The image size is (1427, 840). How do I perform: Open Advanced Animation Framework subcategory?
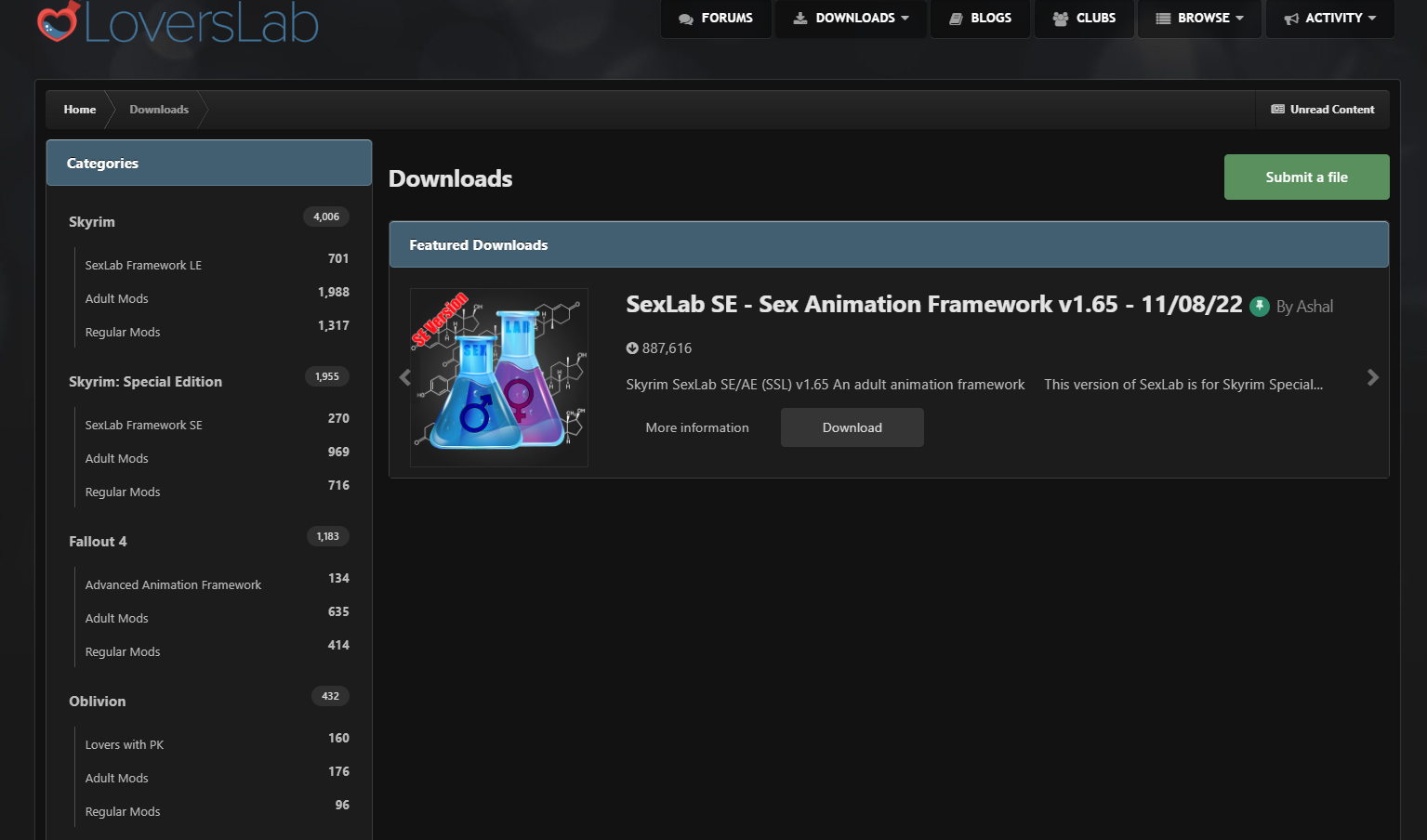[x=173, y=585]
